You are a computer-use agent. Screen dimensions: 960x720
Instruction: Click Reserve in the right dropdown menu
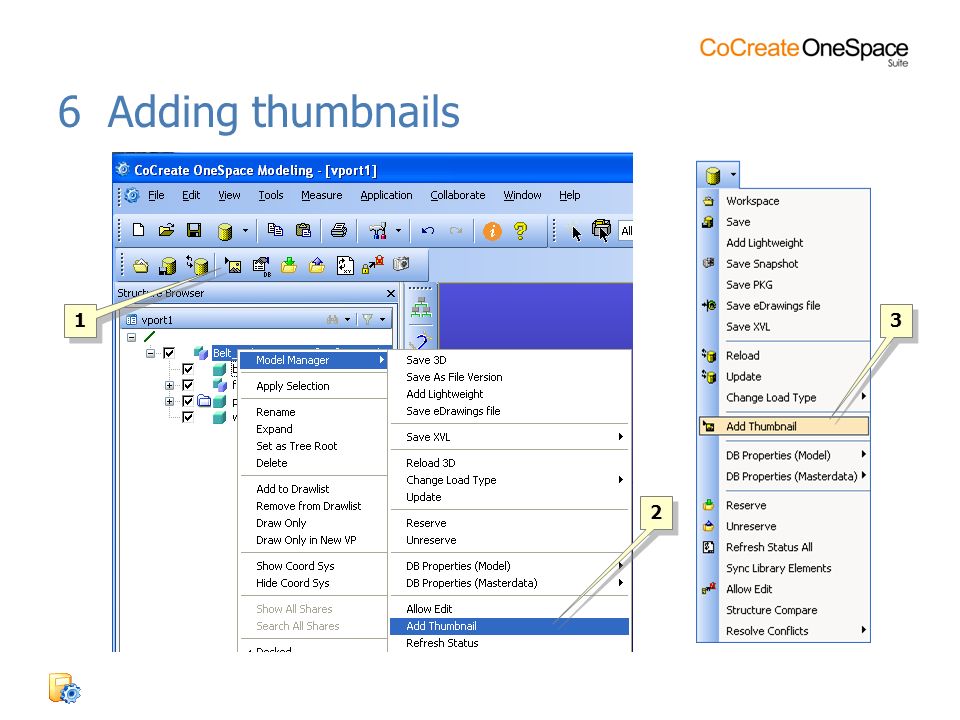pyautogui.click(x=746, y=505)
